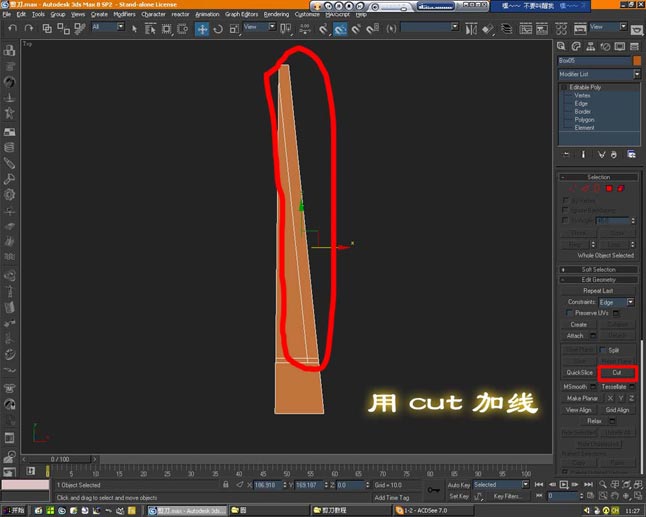Toggle Ignore Backfacing checkbox
Viewport: 646px width, 517px height.
point(566,210)
